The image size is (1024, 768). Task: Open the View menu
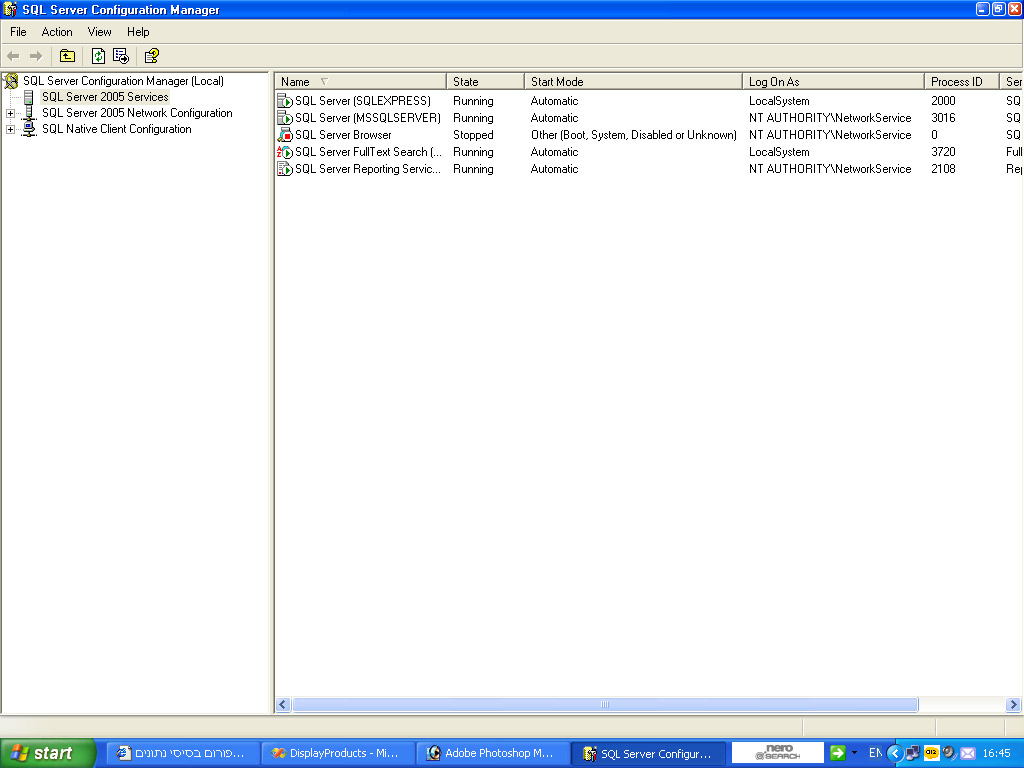tap(100, 32)
